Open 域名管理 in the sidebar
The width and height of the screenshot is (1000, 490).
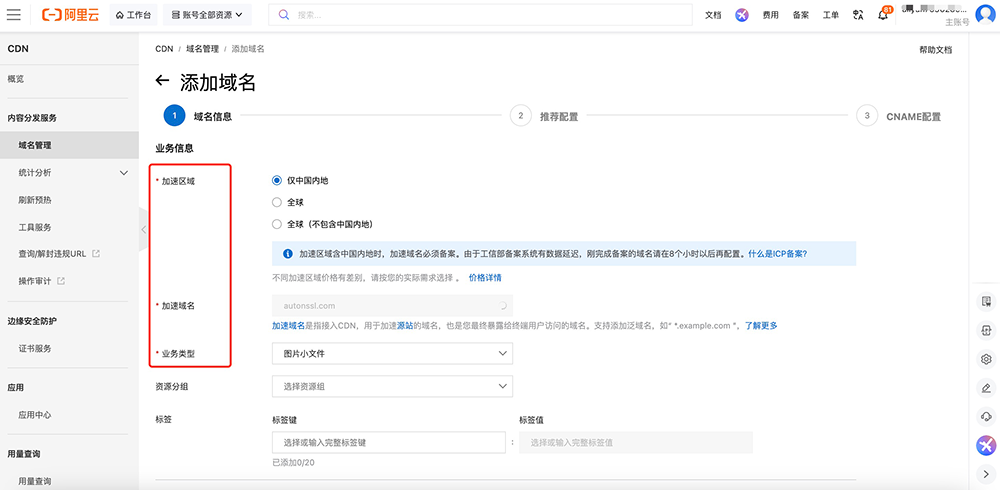click(35, 145)
